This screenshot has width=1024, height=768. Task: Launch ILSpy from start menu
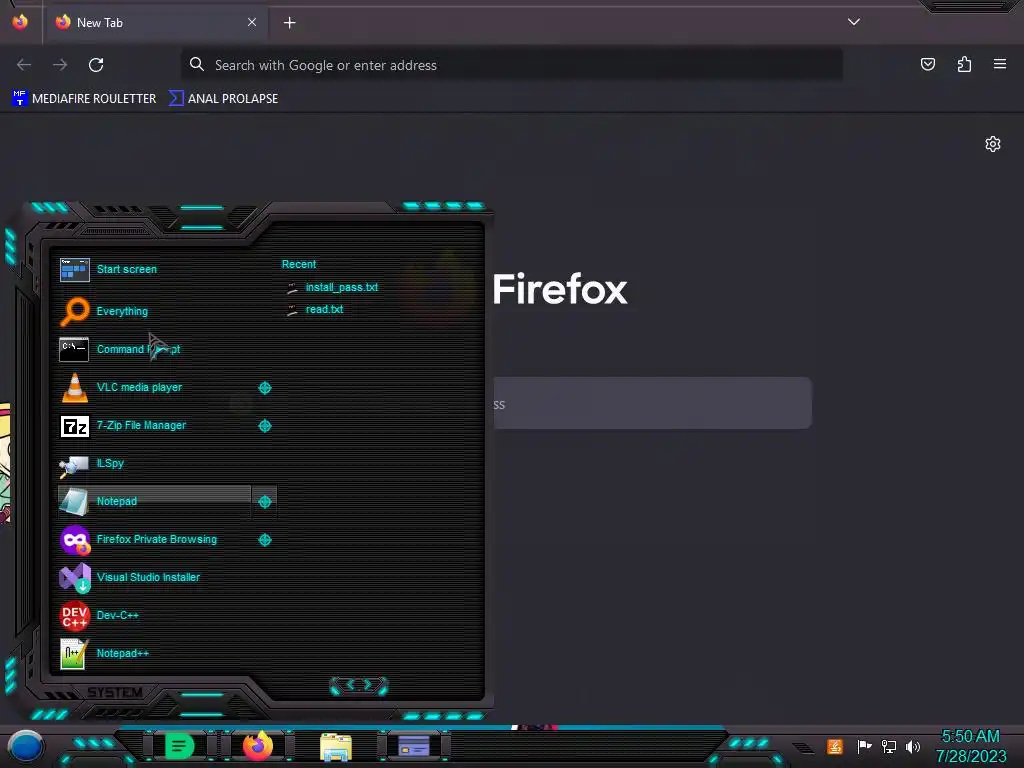click(154, 464)
